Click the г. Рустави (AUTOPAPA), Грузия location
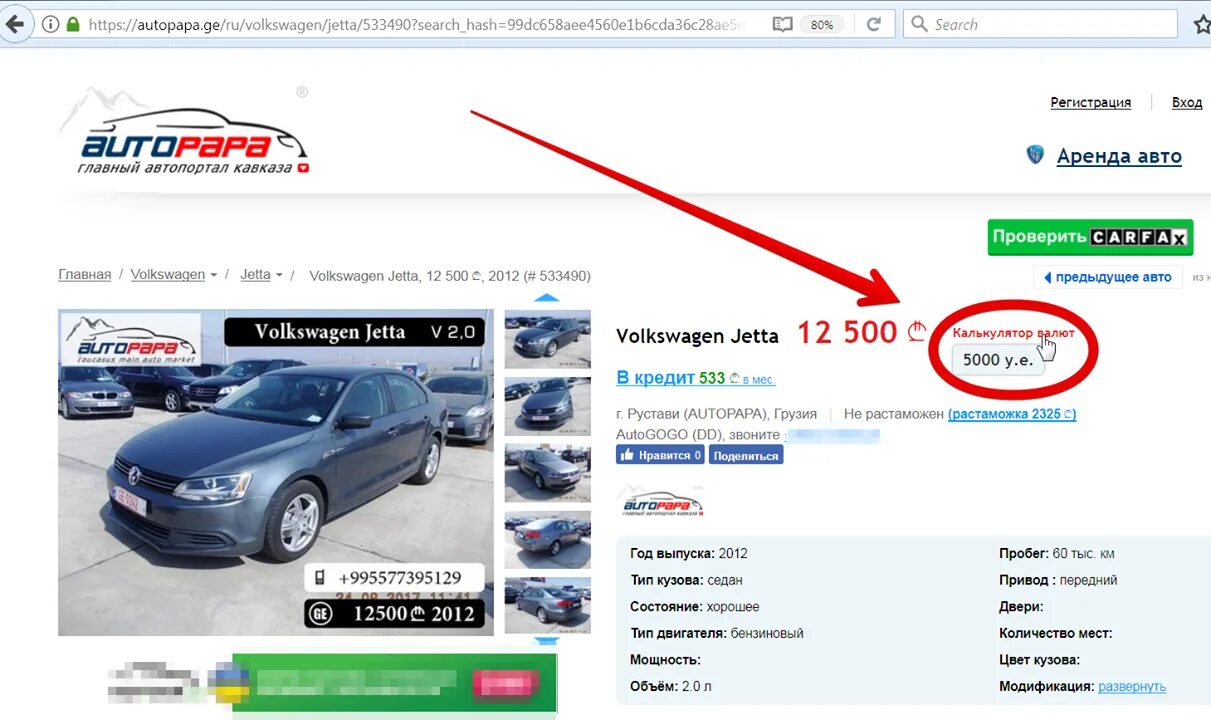The width and height of the screenshot is (1211, 720). pos(716,414)
